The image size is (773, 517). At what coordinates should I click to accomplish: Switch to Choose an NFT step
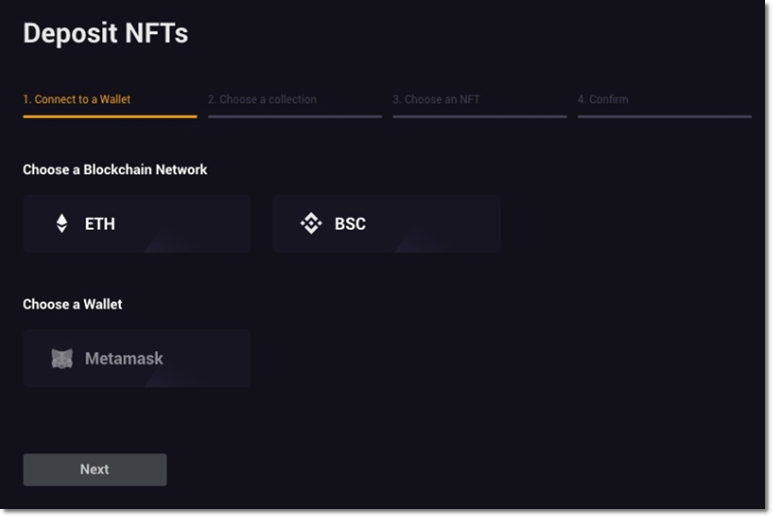tap(436, 99)
